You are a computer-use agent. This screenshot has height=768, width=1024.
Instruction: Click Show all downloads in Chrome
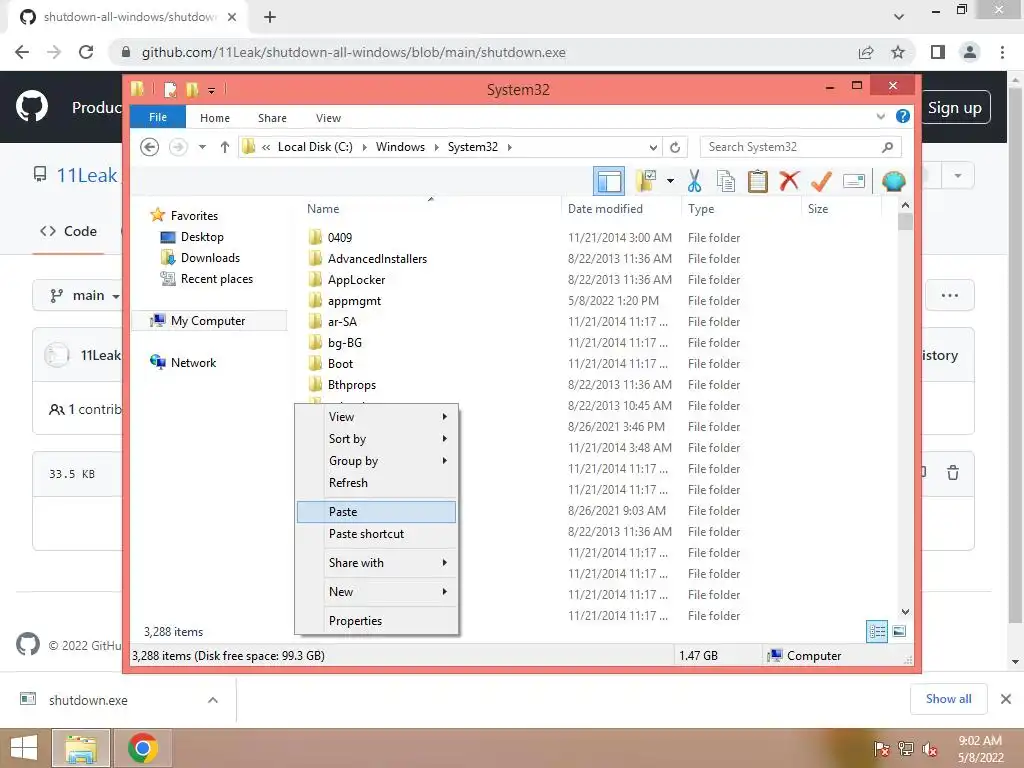[x=948, y=699]
